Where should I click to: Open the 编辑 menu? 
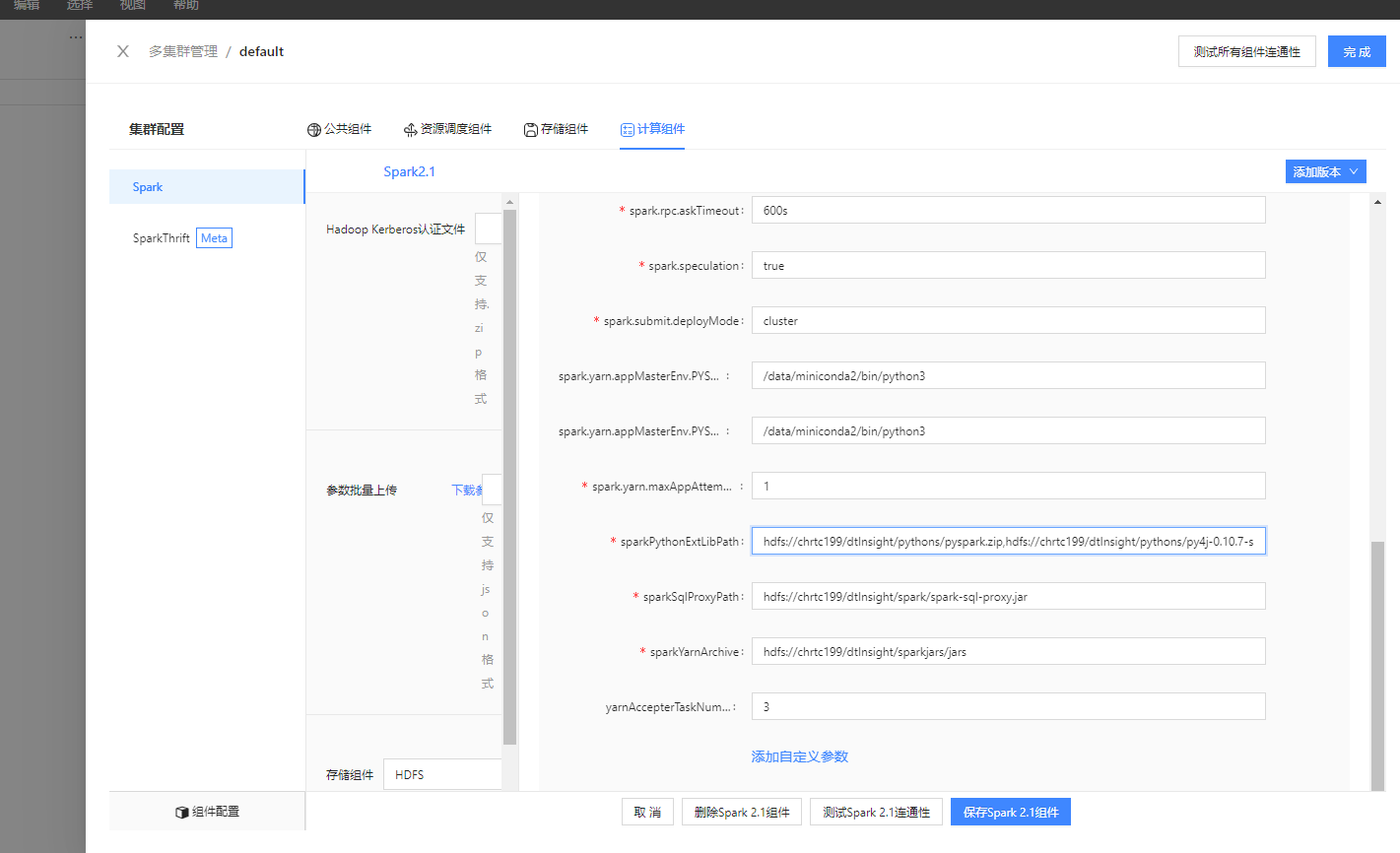click(x=25, y=5)
